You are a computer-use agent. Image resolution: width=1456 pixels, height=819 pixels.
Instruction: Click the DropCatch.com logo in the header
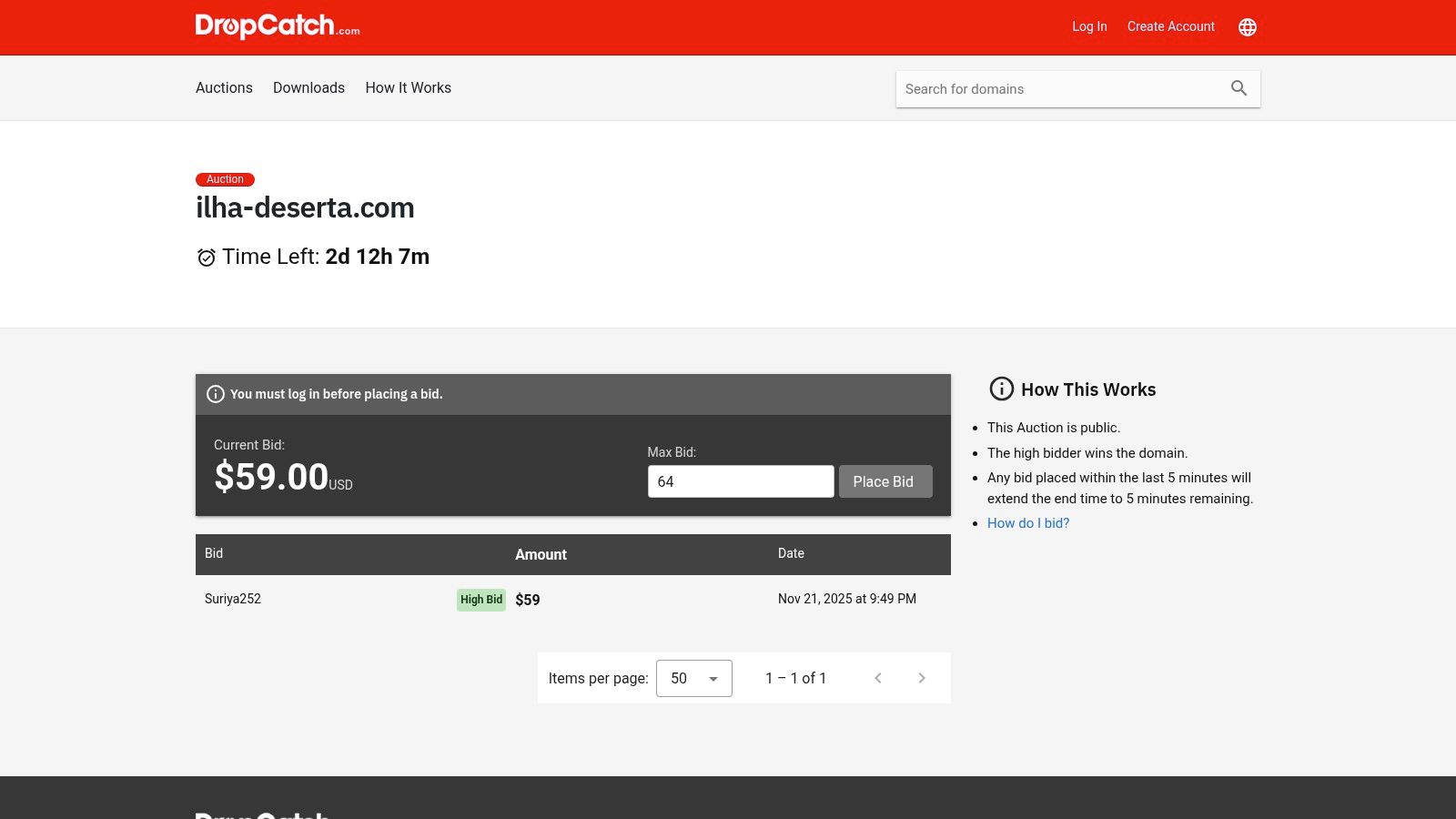coord(278,26)
